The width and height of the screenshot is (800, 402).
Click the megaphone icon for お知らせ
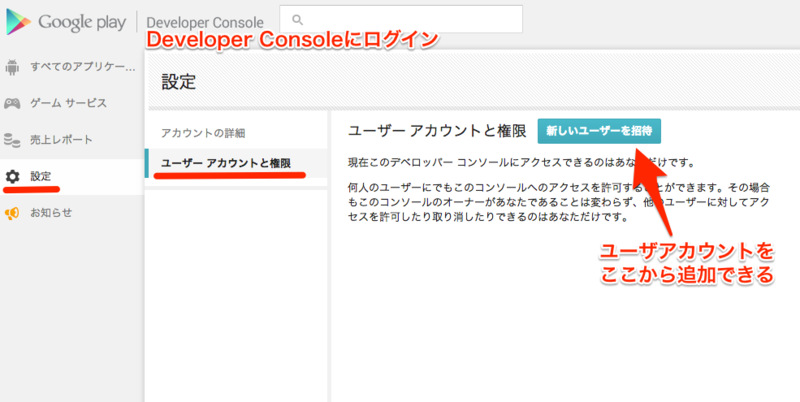coord(12,213)
